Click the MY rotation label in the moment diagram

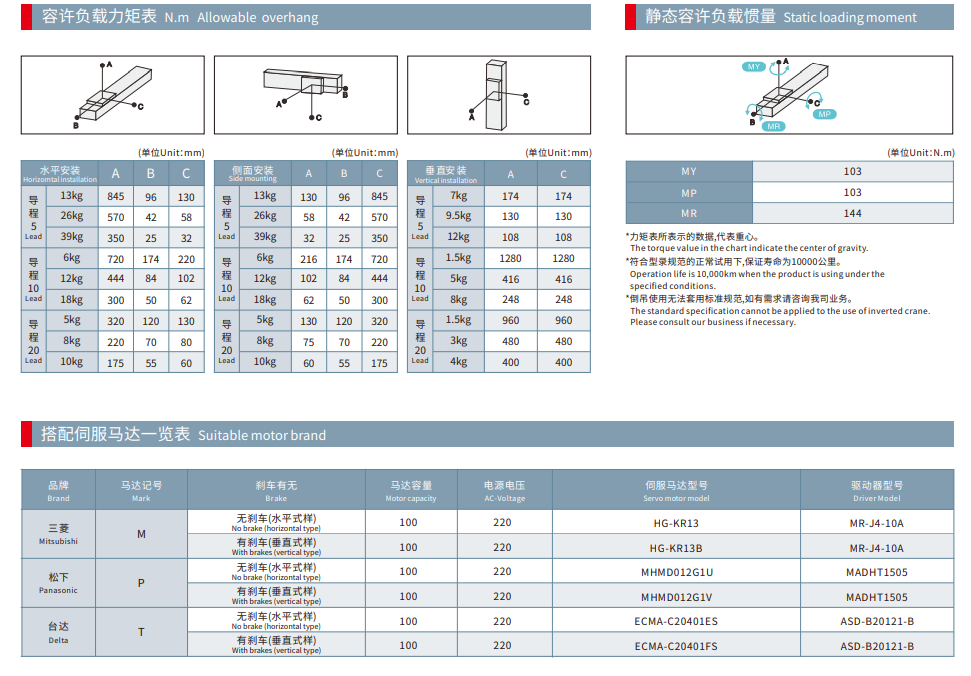(x=754, y=67)
